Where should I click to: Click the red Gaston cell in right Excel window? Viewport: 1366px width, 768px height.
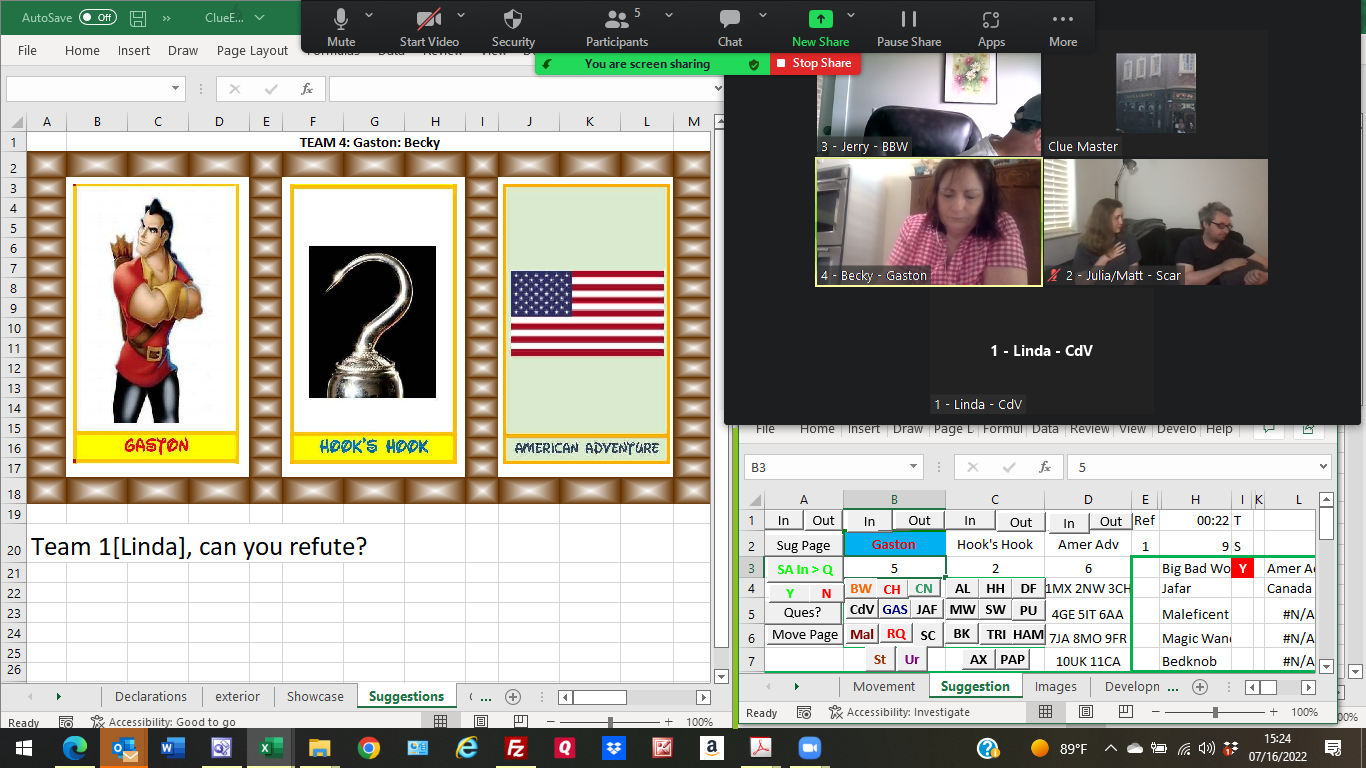894,545
